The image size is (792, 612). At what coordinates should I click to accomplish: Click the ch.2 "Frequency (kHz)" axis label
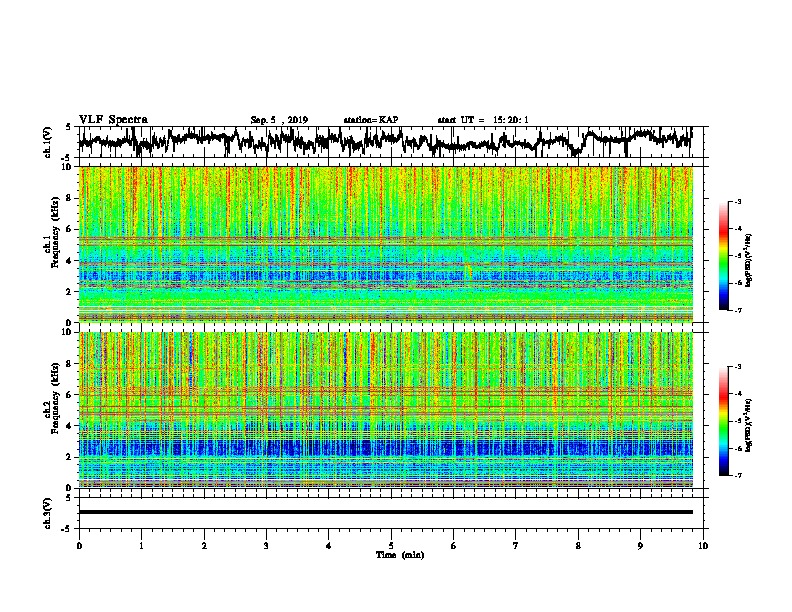[x=54, y=398]
